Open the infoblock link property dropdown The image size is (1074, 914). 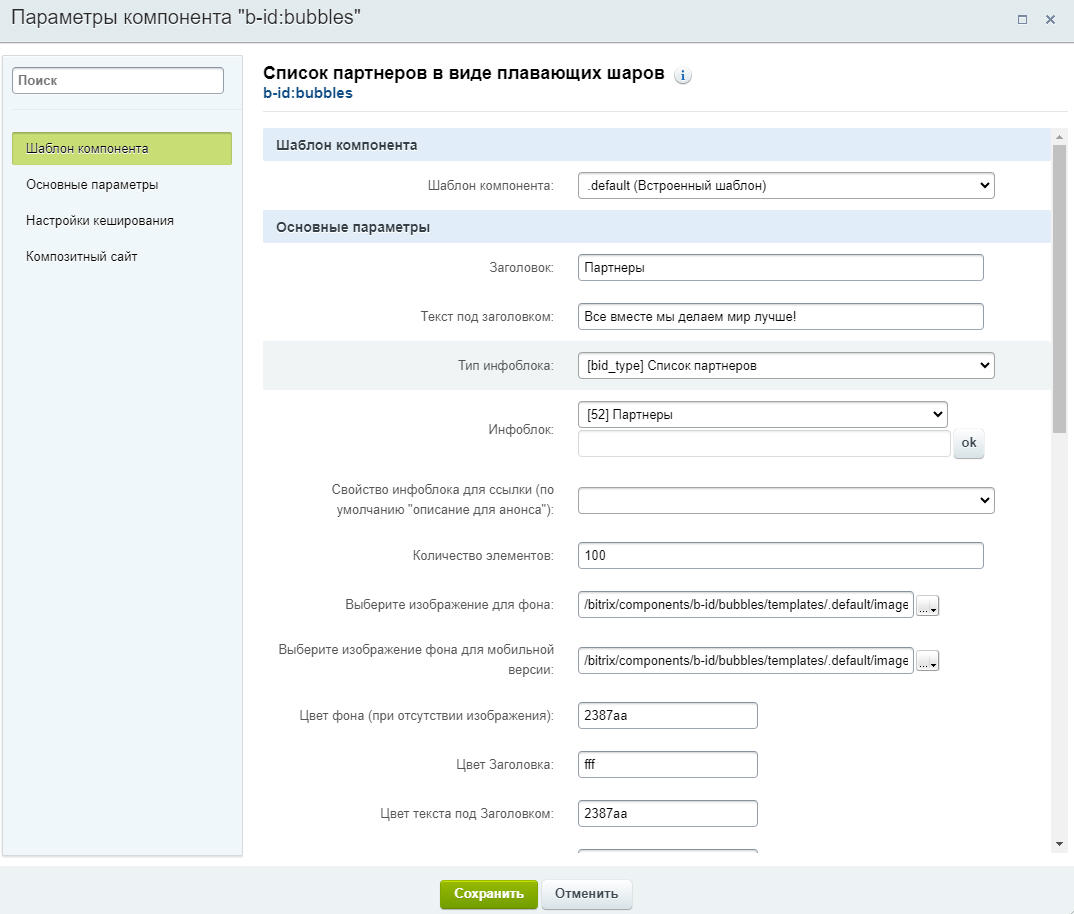pos(786,500)
